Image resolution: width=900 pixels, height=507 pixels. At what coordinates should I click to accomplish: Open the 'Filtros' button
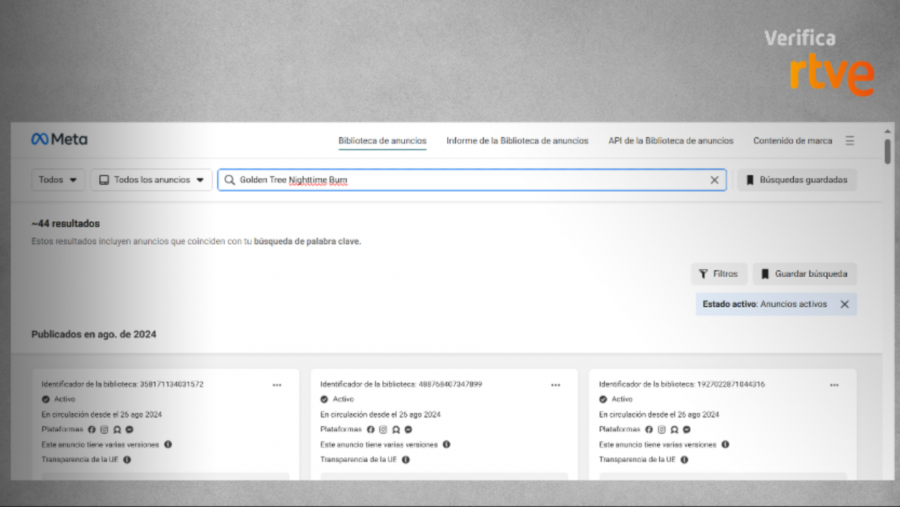tap(718, 273)
